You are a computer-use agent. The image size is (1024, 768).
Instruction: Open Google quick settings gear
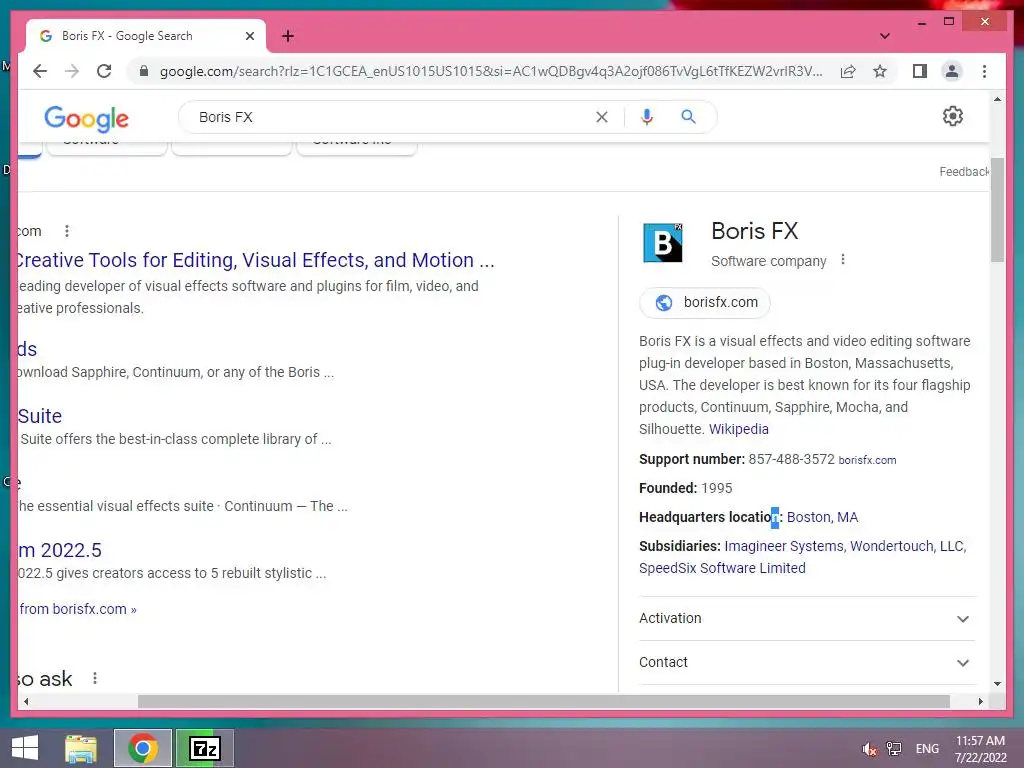click(953, 116)
